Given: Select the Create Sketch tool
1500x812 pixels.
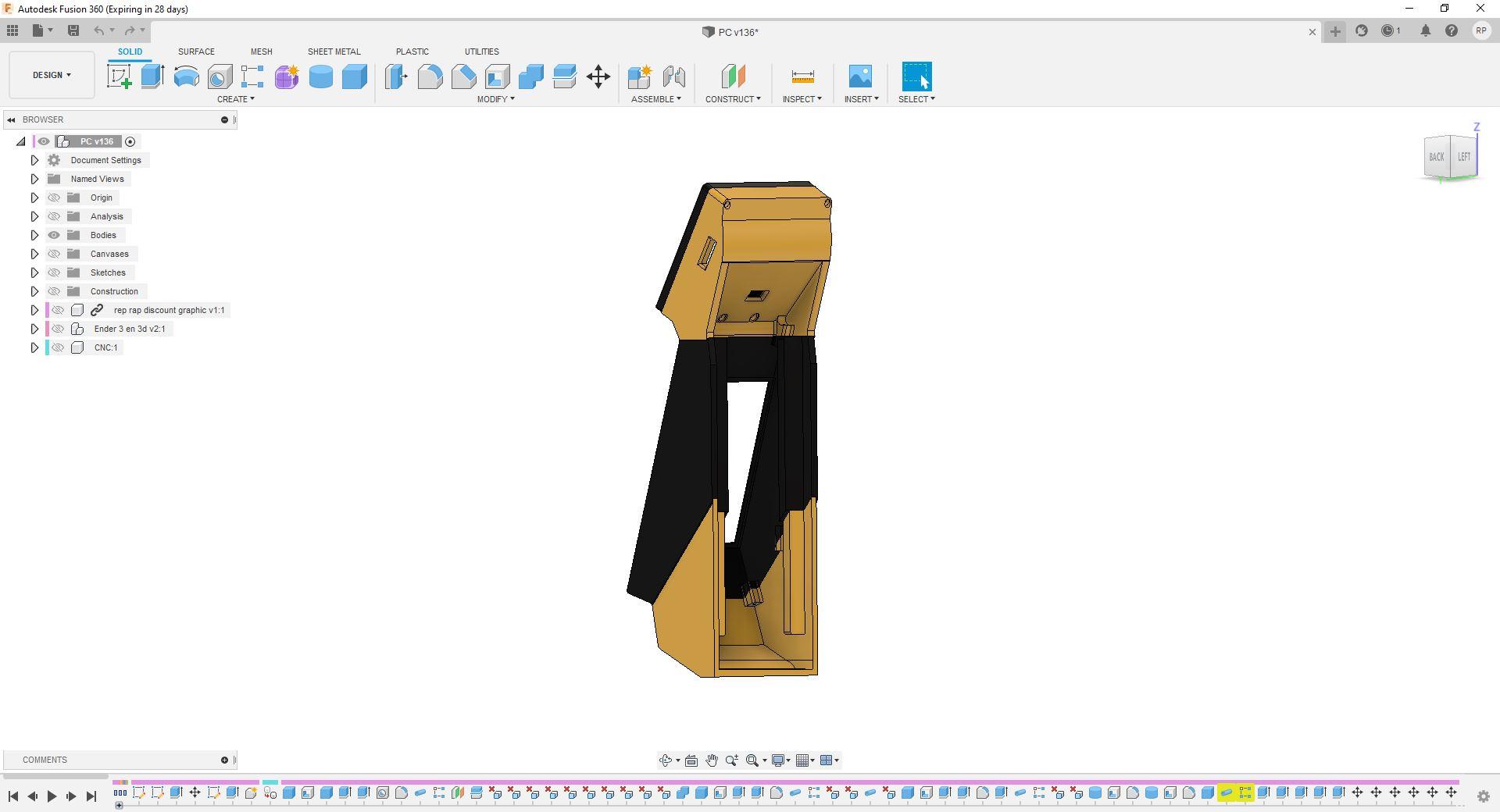Looking at the screenshot, I should (x=120, y=77).
